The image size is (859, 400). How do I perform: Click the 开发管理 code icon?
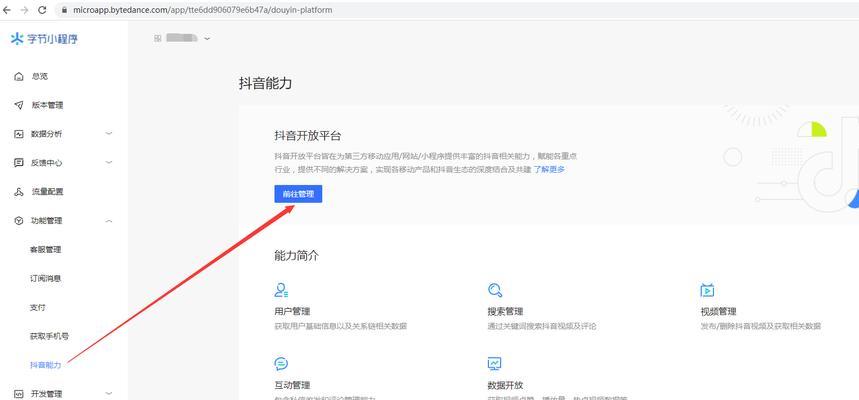tap(19, 393)
